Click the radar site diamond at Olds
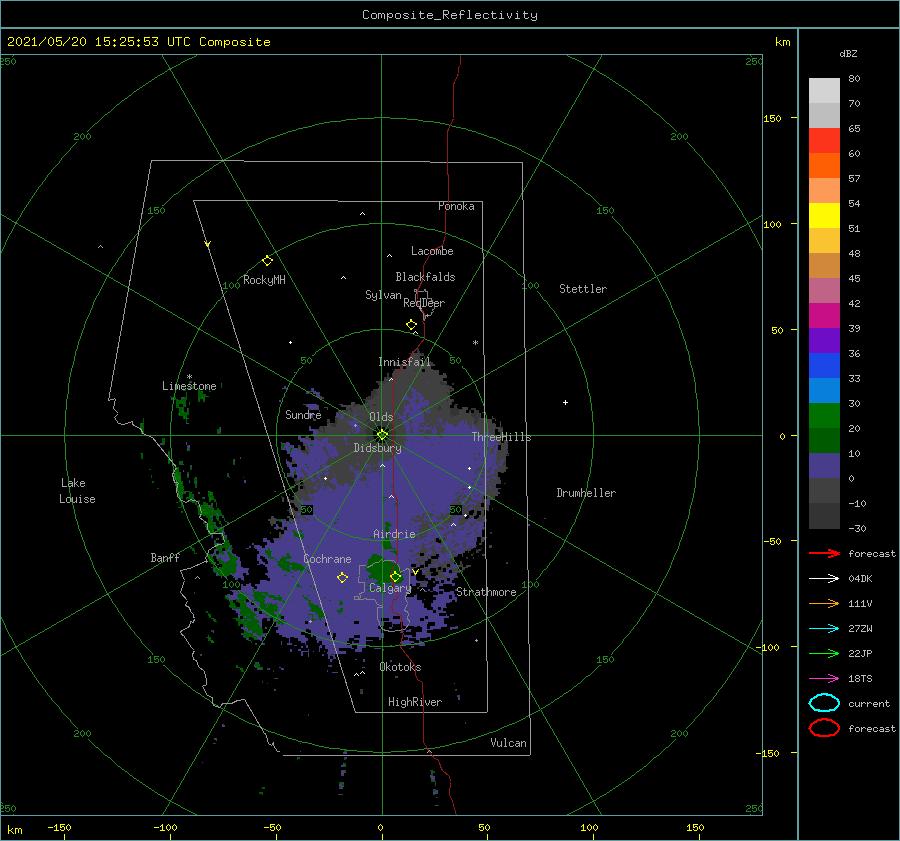Viewport: 900px width, 841px height. click(382, 435)
